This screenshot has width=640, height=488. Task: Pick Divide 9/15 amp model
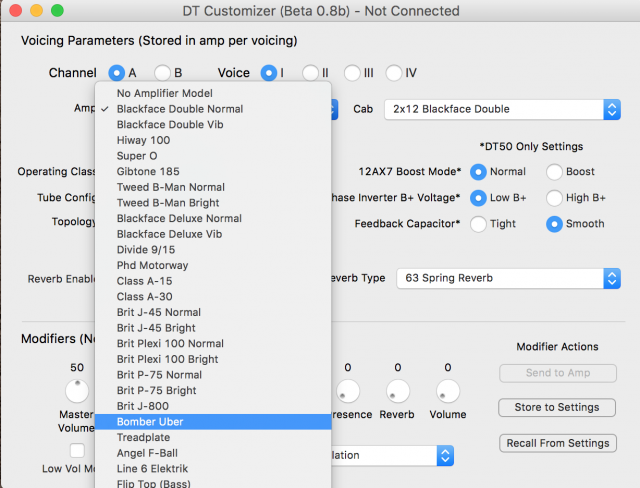coord(213,250)
